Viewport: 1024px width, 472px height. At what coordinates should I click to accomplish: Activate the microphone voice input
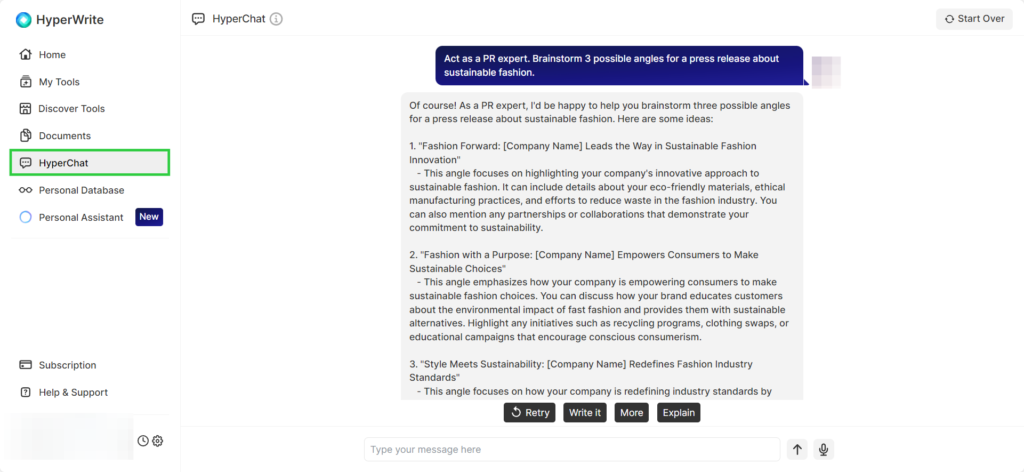[823, 450]
